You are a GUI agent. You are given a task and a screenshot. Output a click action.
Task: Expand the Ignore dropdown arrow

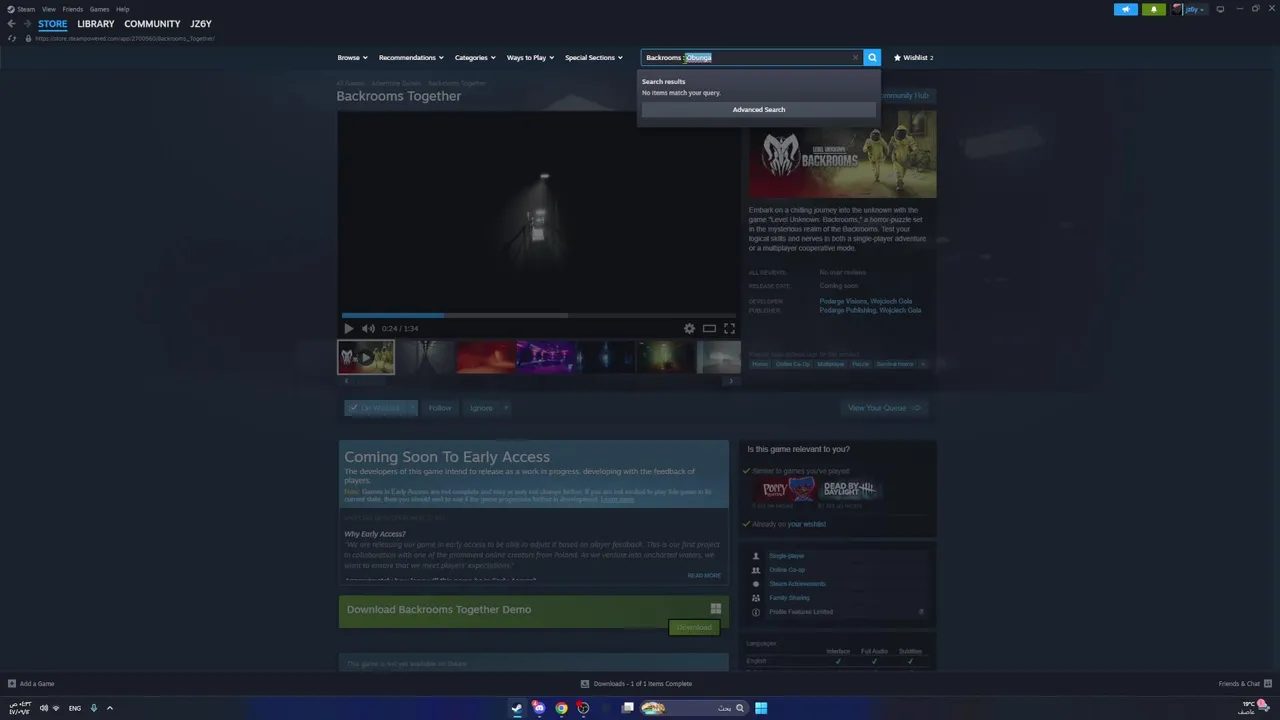(x=506, y=408)
